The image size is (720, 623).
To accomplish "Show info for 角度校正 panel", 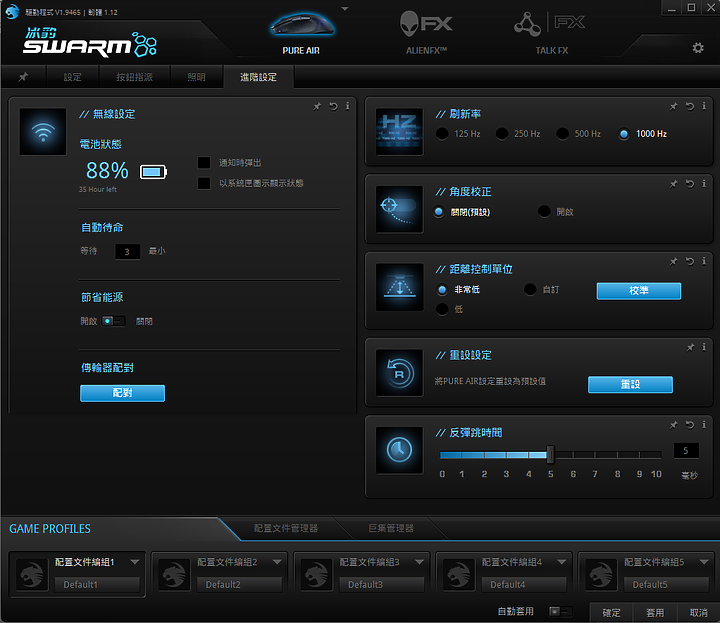I will 704,184.
